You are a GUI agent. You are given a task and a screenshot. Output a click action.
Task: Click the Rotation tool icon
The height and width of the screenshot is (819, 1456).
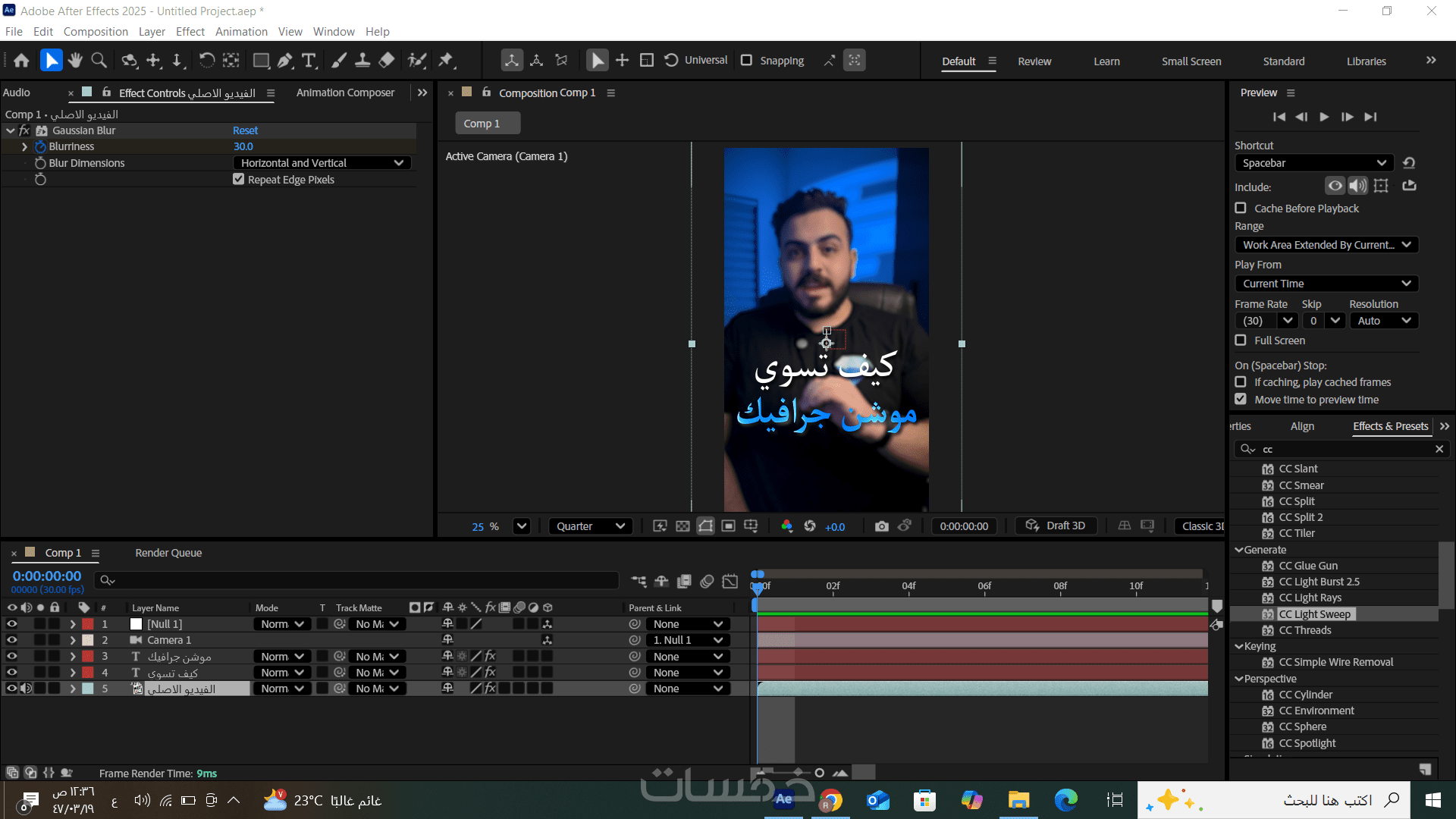(x=206, y=61)
